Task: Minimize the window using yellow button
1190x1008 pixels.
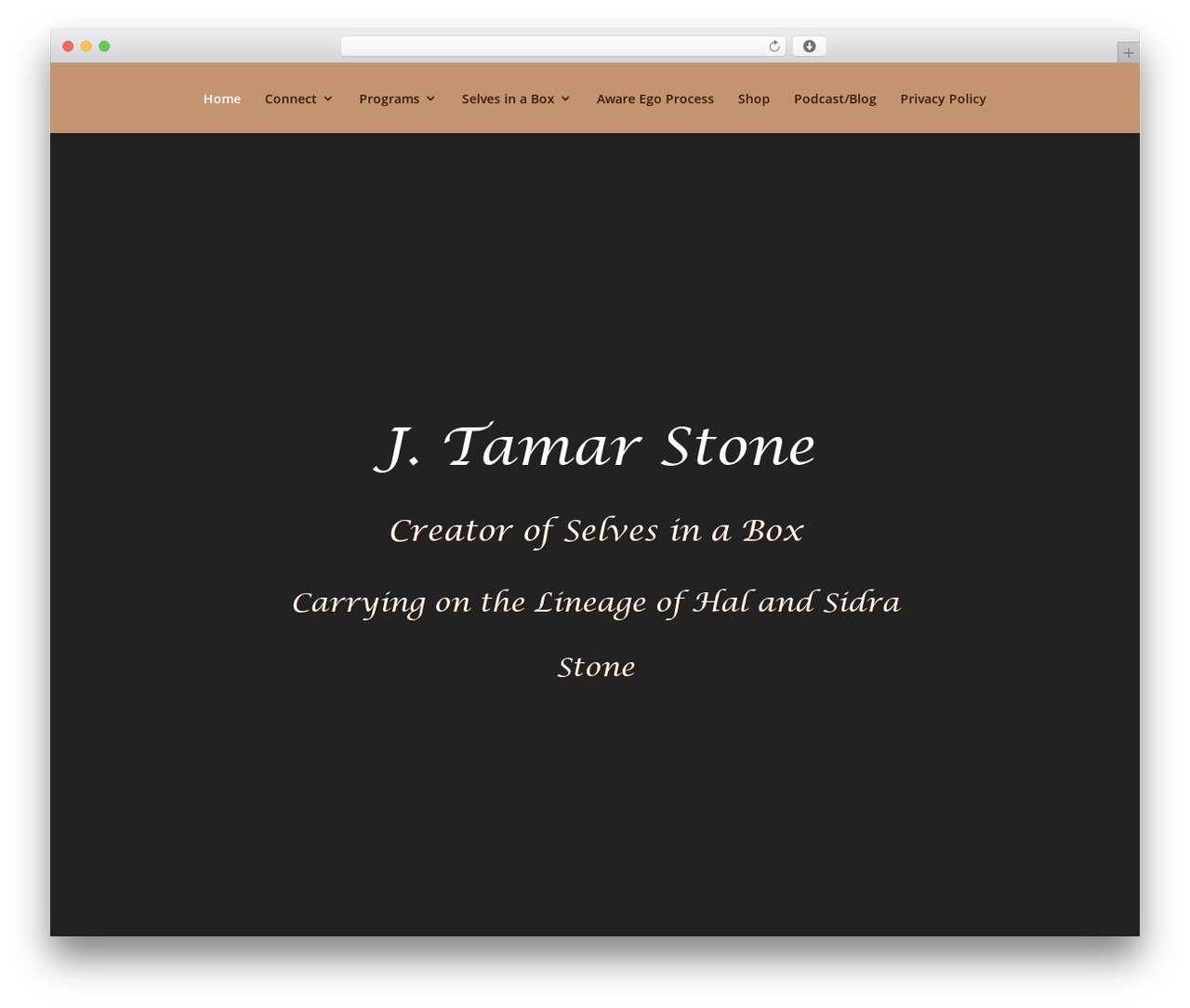Action: click(86, 46)
